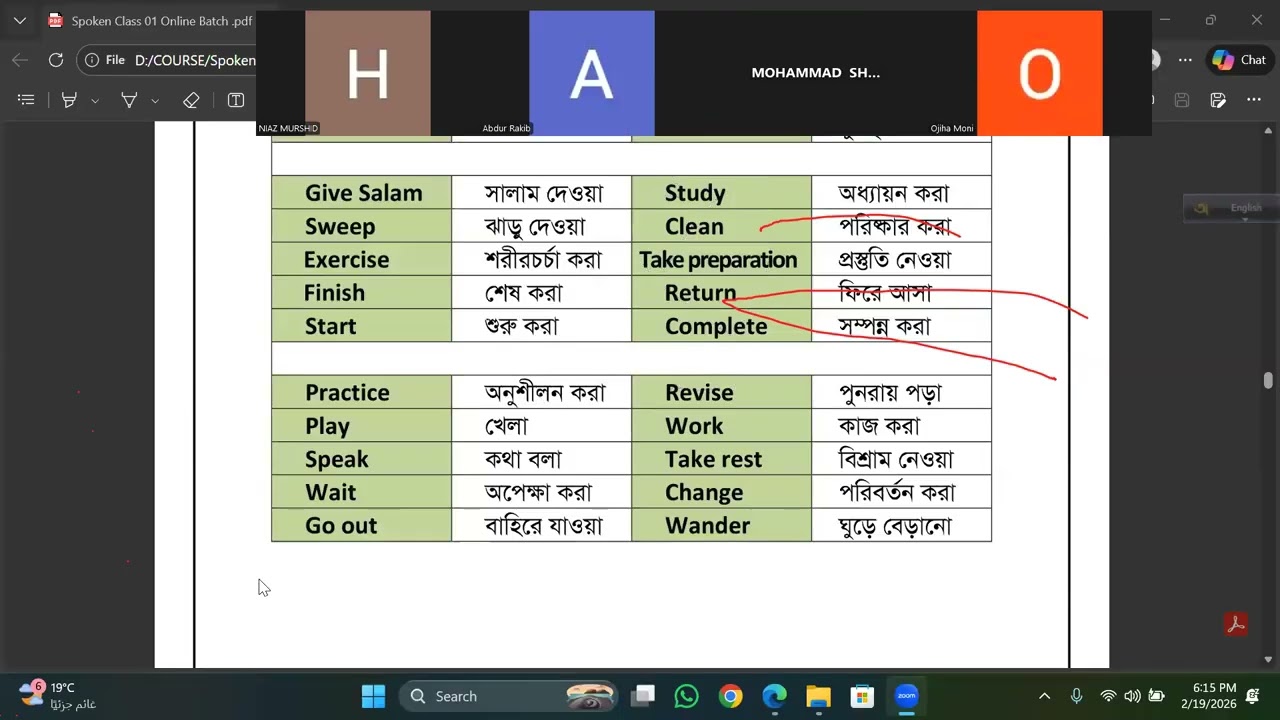Go back to previous page
Image resolution: width=1280 pixels, height=720 pixels.
(20, 60)
